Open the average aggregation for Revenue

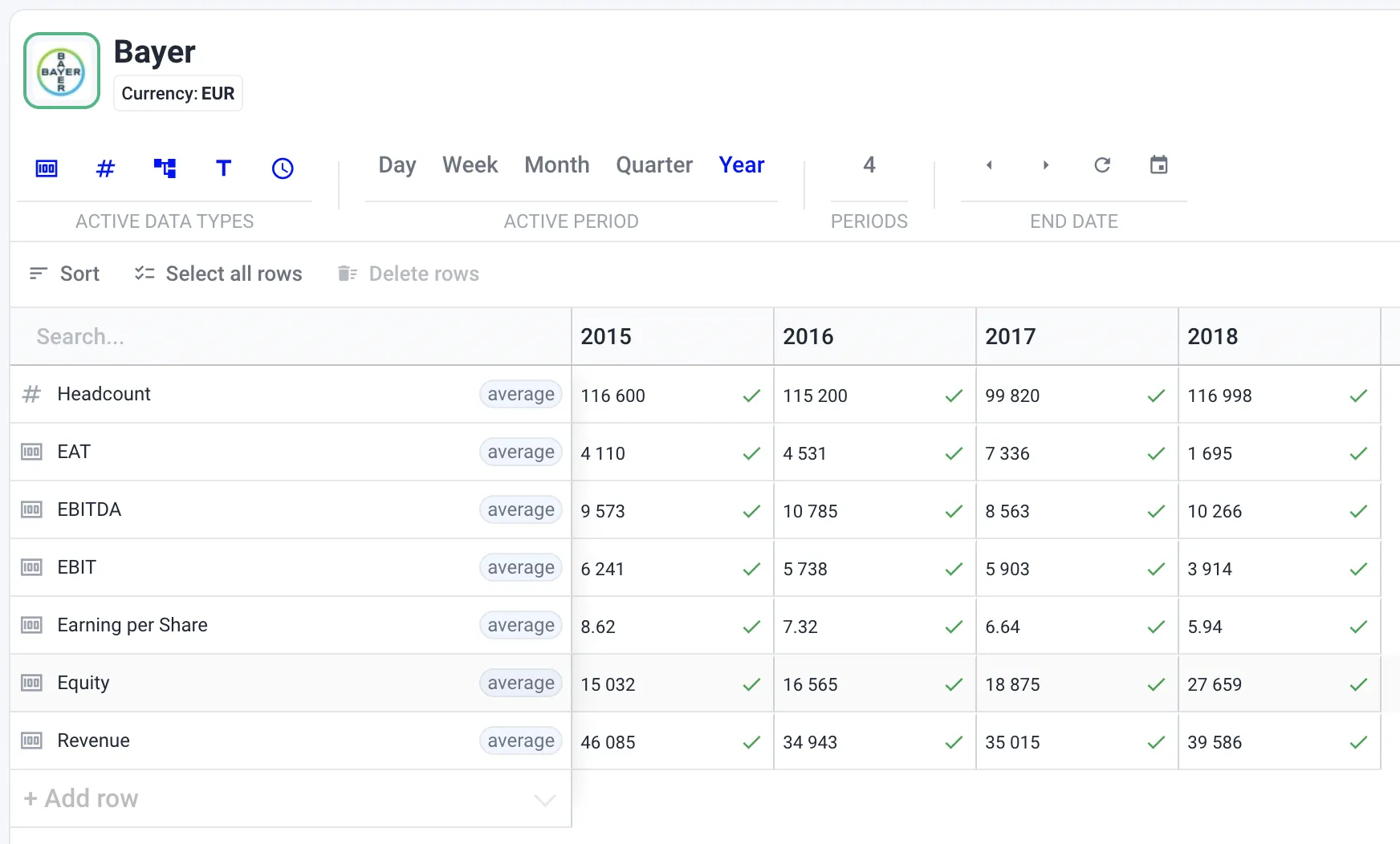[x=521, y=741]
